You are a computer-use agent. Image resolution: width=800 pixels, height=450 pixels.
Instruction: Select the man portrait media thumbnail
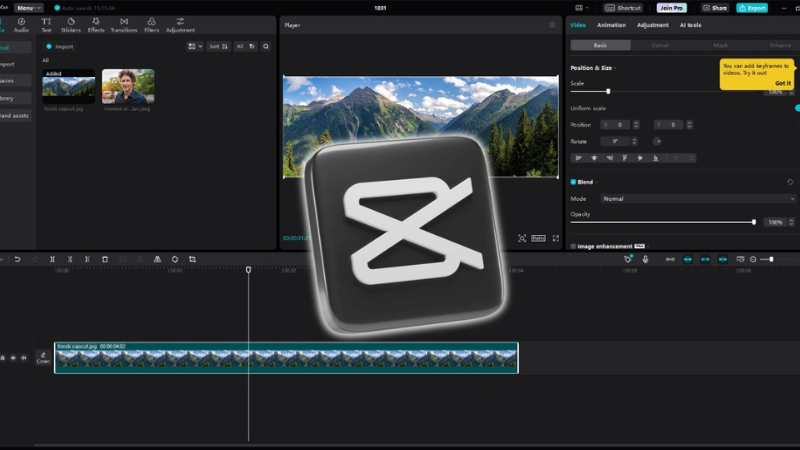coord(128,87)
